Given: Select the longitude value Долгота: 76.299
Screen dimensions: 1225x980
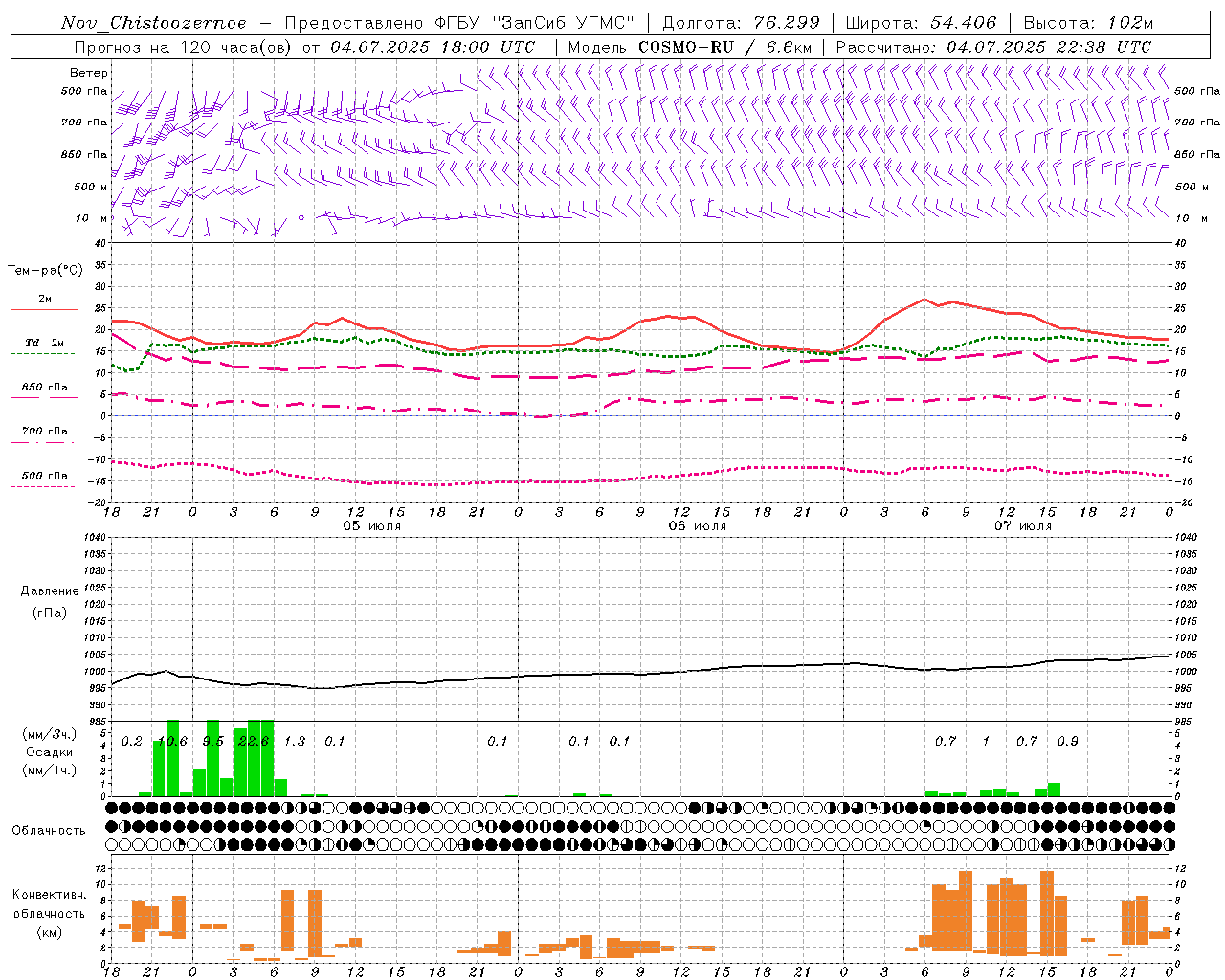Looking at the screenshot, I should (741, 23).
